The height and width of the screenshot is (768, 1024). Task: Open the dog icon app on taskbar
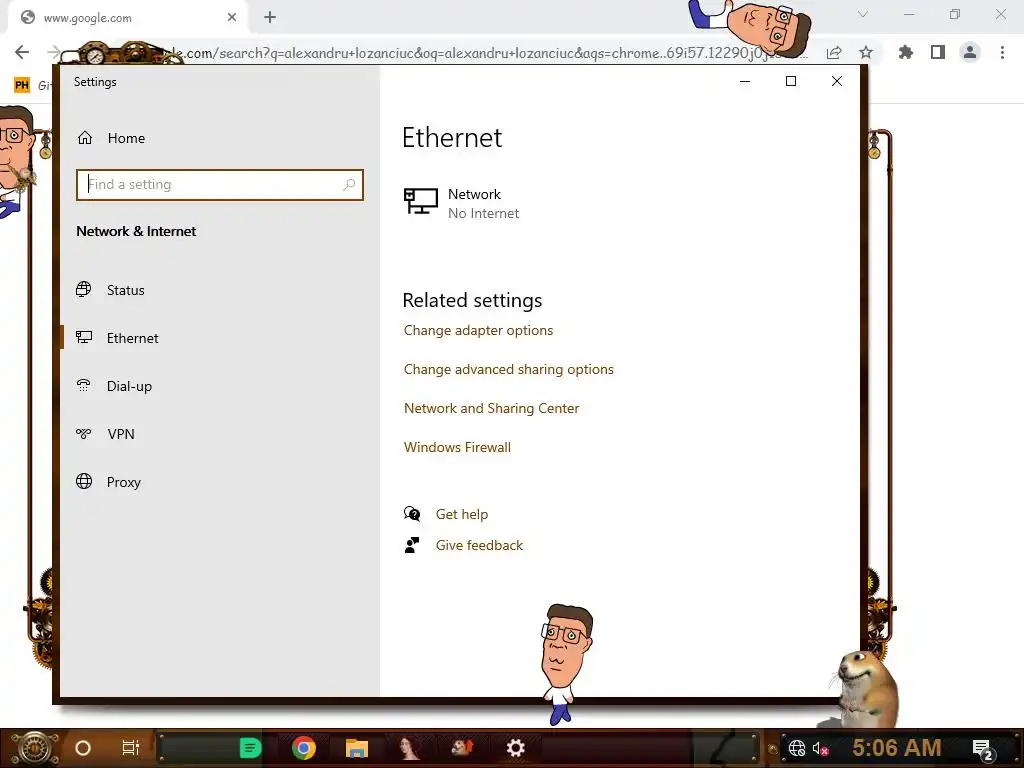462,748
